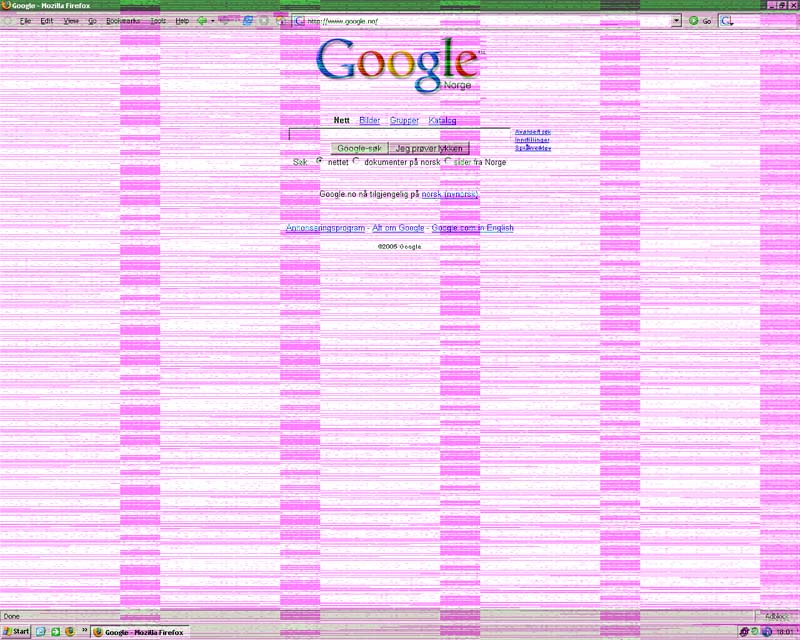Click the green arrow quick launch icon
Screen dimensions: 800x640
click(x=55, y=632)
